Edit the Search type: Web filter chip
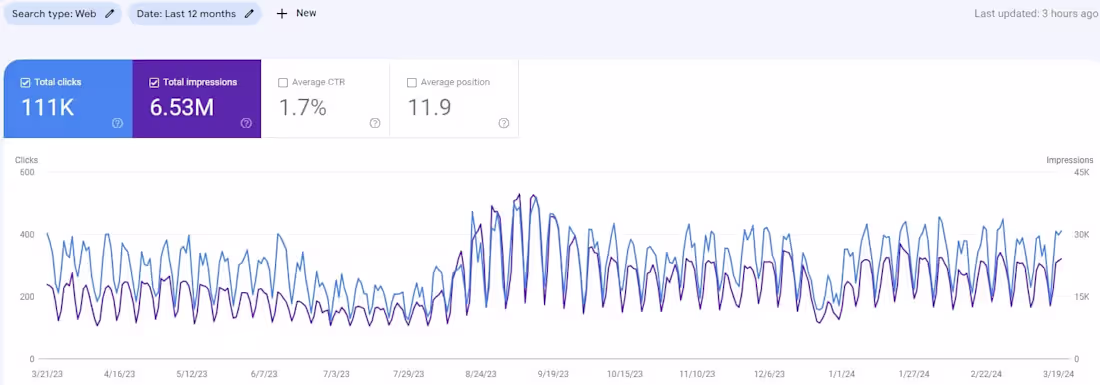Viewport: 1100px width, 385px height. pos(62,13)
